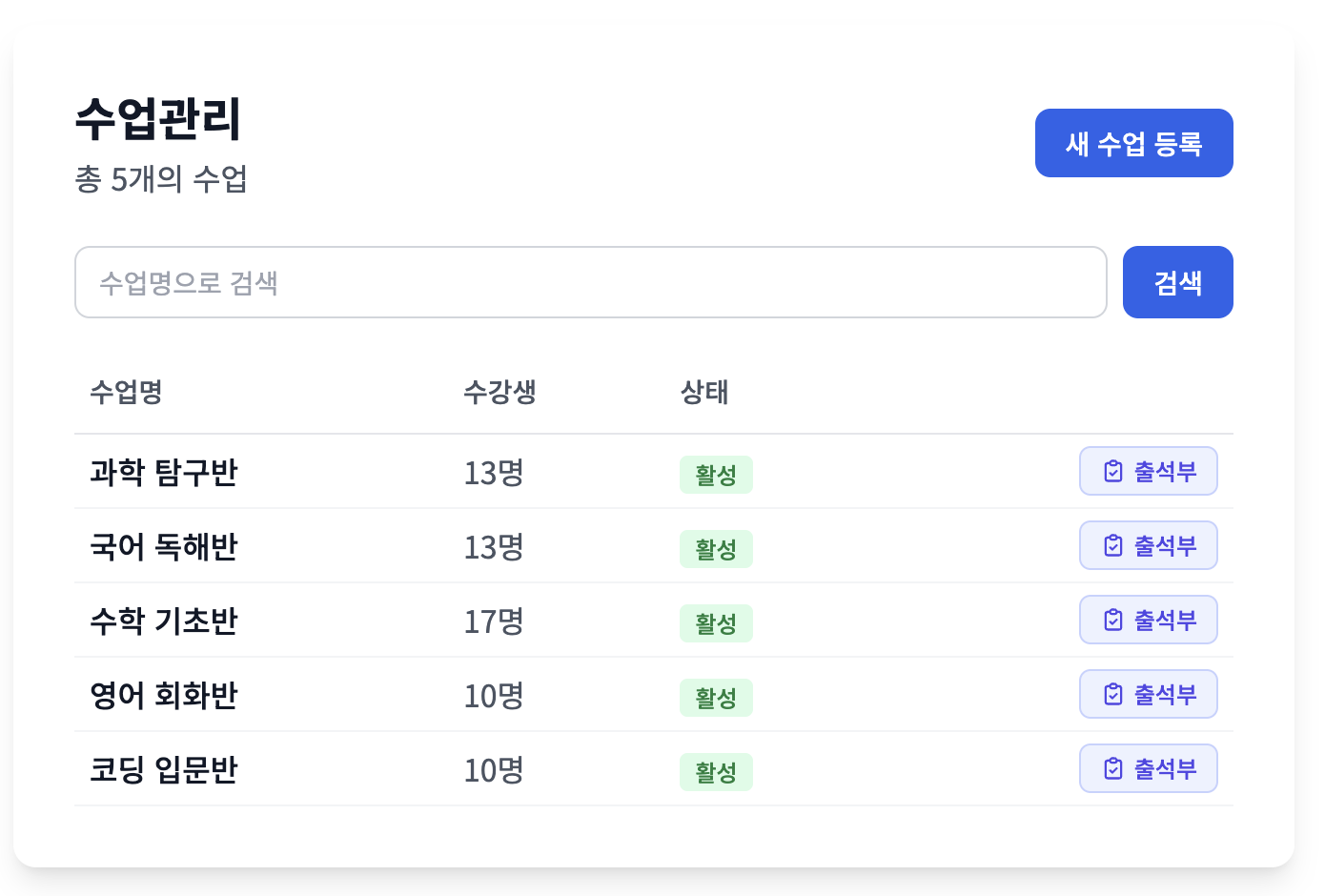Click the attendance clipboard icon for 영어 회화반

[1113, 694]
